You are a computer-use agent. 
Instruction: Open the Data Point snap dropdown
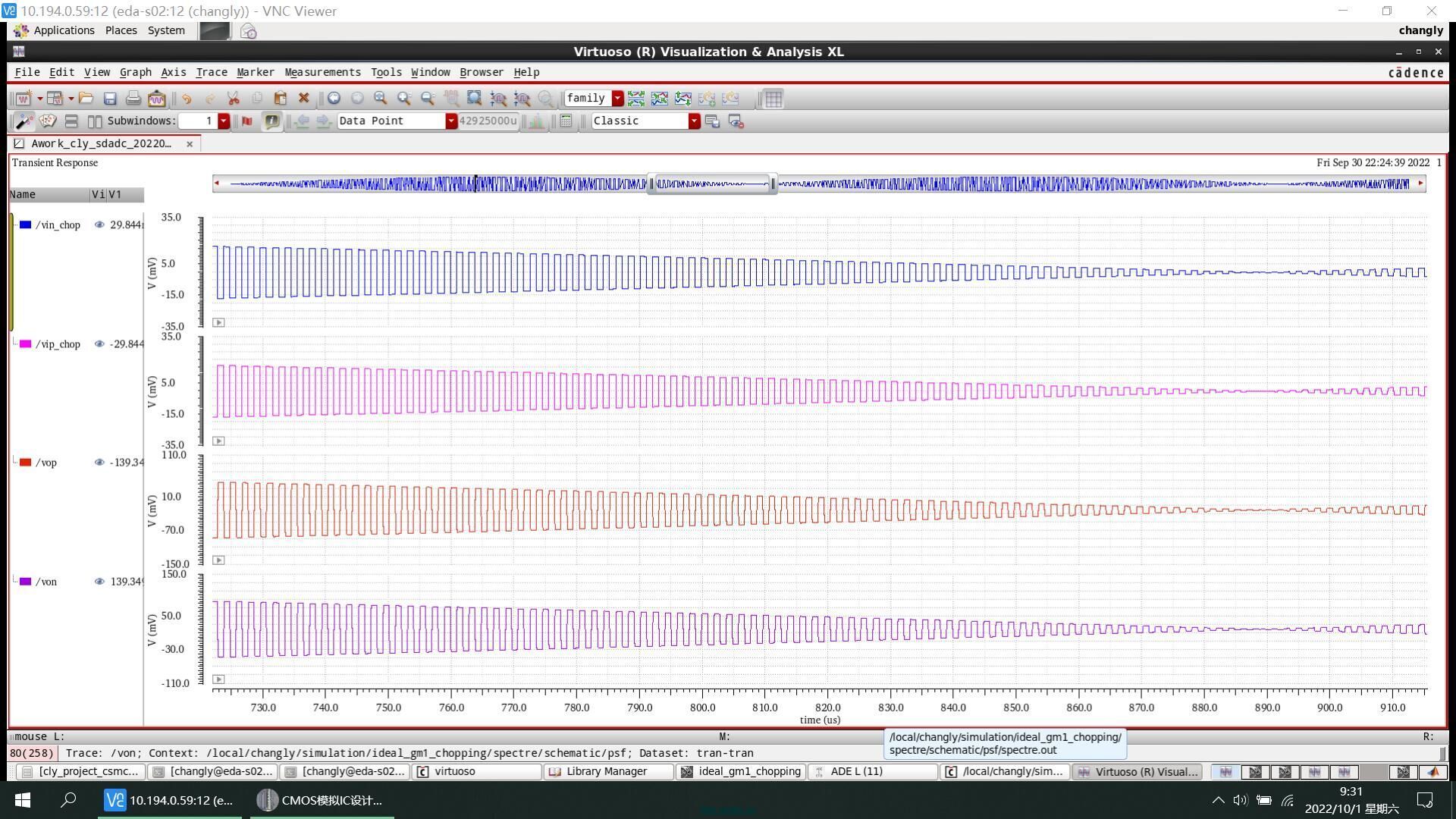tap(451, 121)
